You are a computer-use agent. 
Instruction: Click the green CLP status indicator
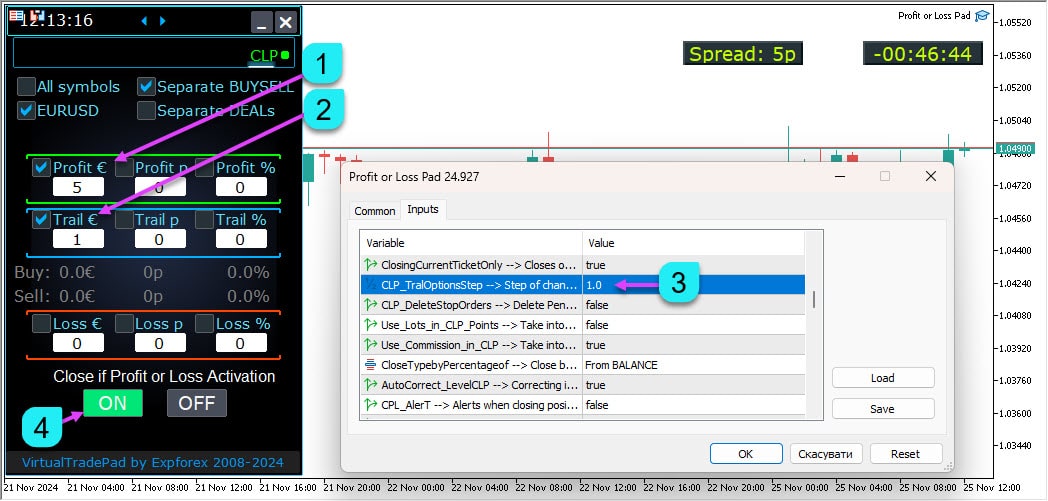pyautogui.click(x=285, y=56)
